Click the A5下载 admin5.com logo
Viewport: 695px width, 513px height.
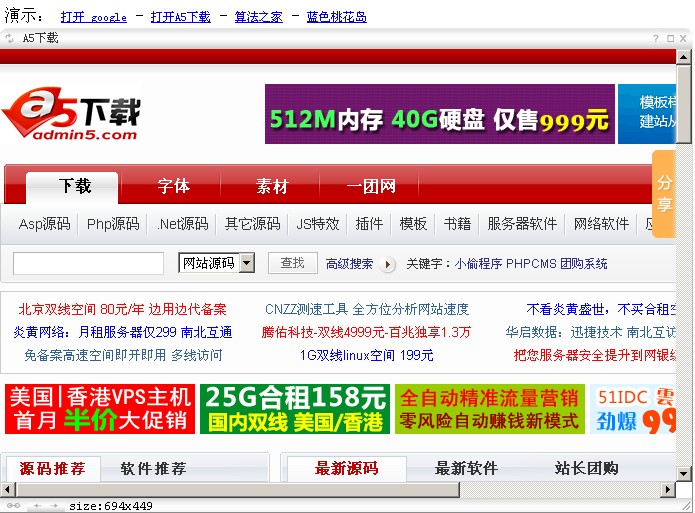pyautogui.click(x=72, y=114)
